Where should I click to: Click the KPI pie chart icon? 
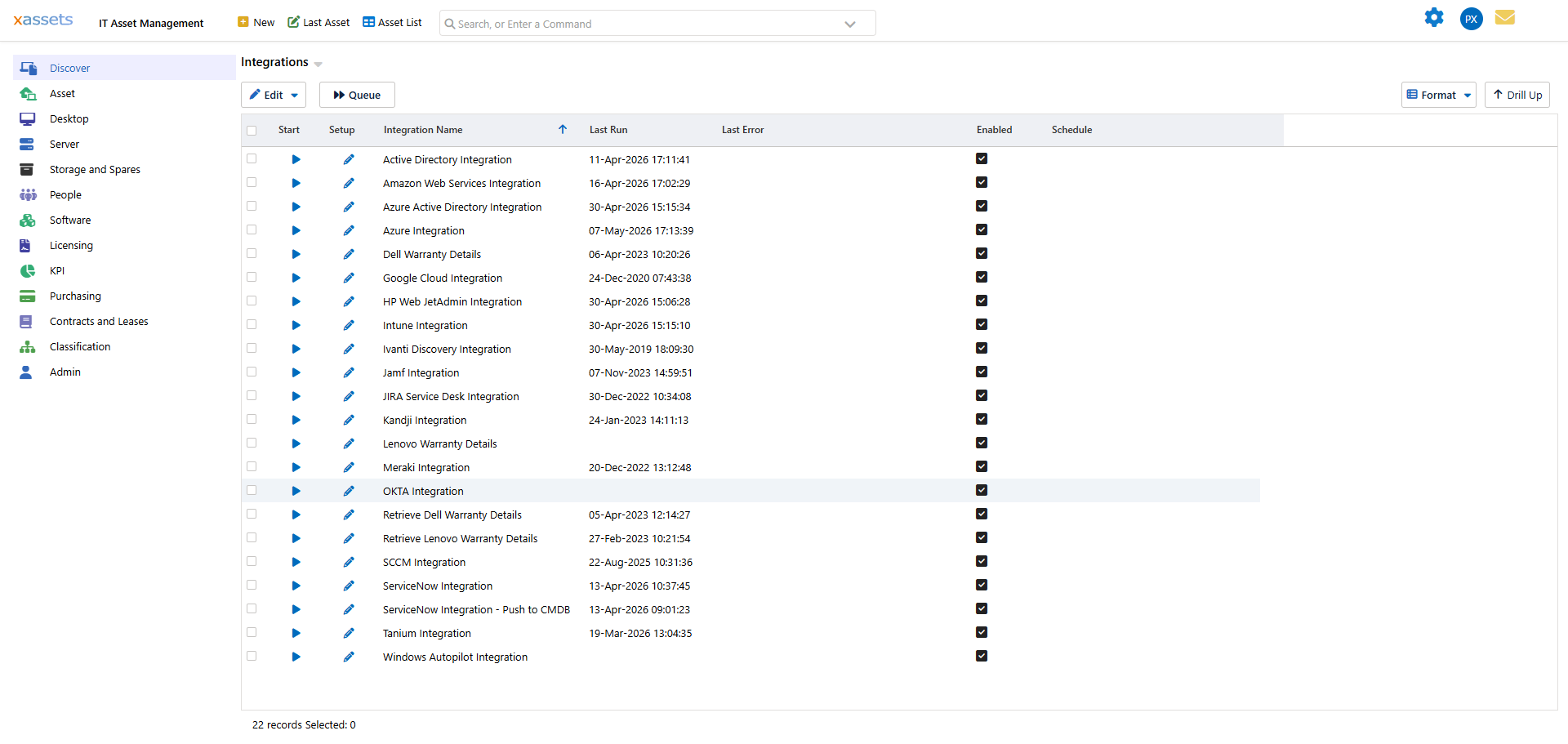click(x=28, y=270)
